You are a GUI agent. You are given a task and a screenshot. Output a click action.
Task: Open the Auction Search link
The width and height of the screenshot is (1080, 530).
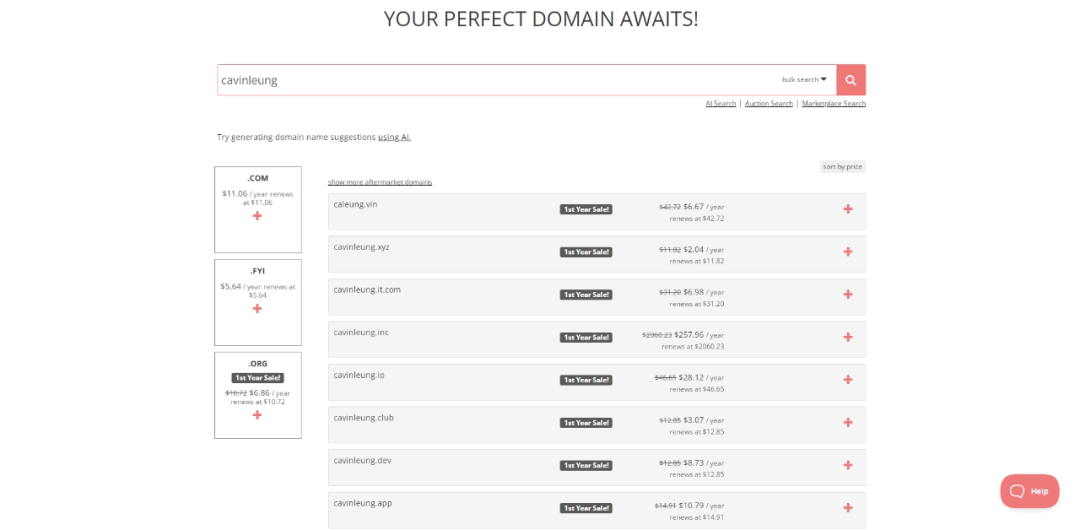coord(768,104)
